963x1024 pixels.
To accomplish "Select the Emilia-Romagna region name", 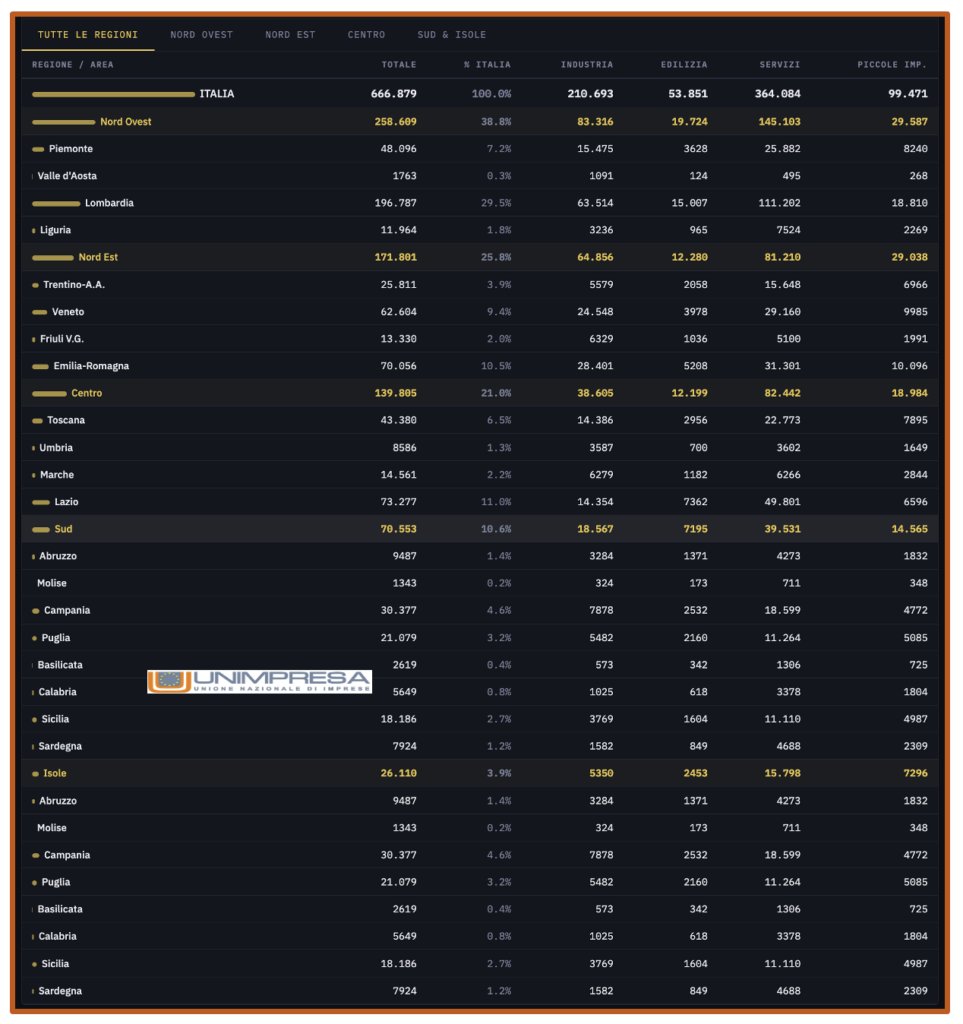I will pos(91,366).
